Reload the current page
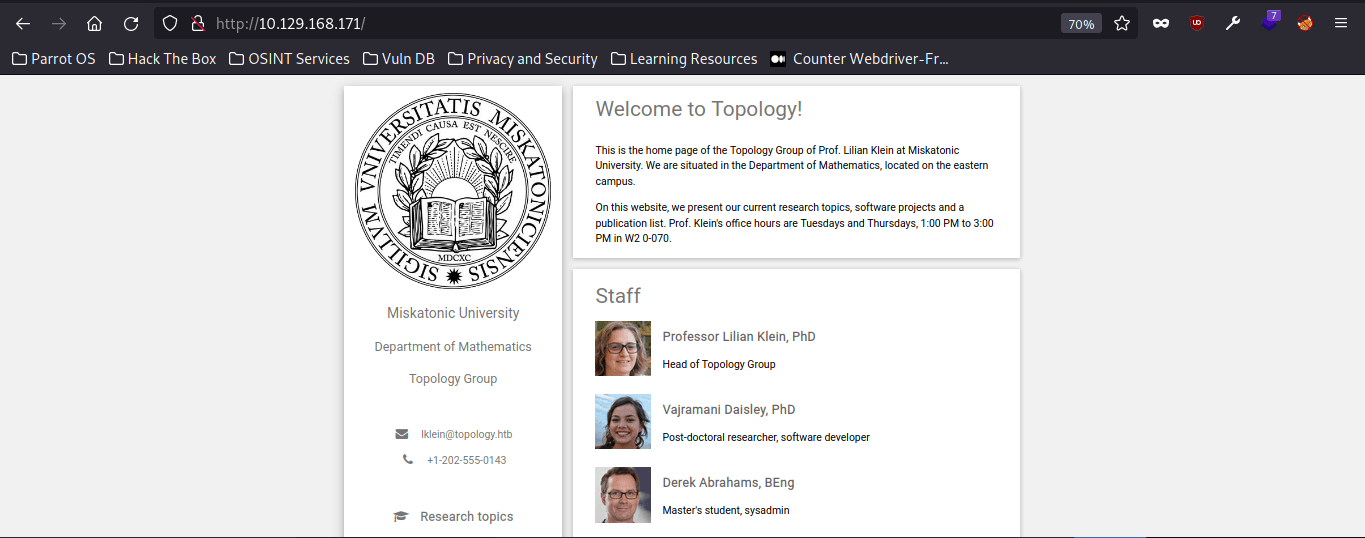Image resolution: width=1365 pixels, height=538 pixels. click(131, 23)
